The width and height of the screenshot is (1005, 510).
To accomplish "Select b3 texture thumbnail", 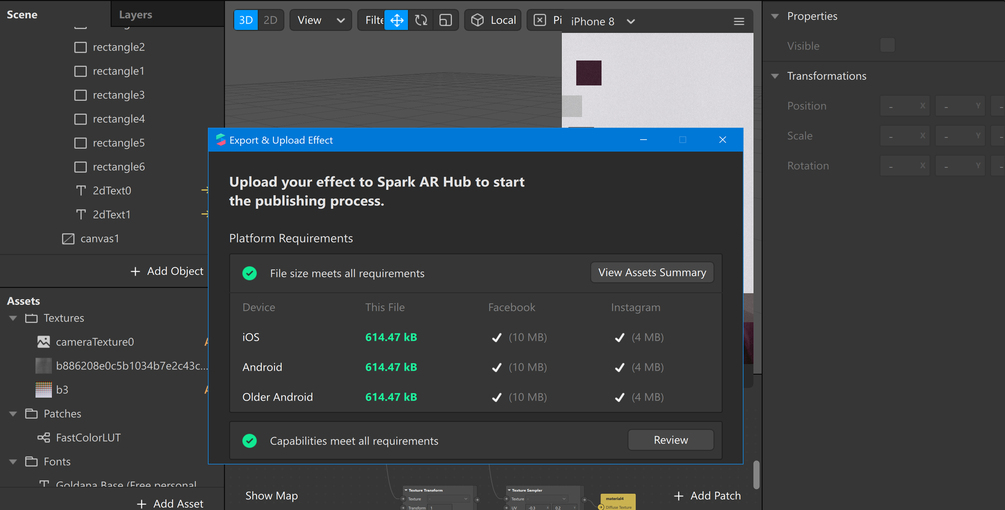I will tap(44, 390).
